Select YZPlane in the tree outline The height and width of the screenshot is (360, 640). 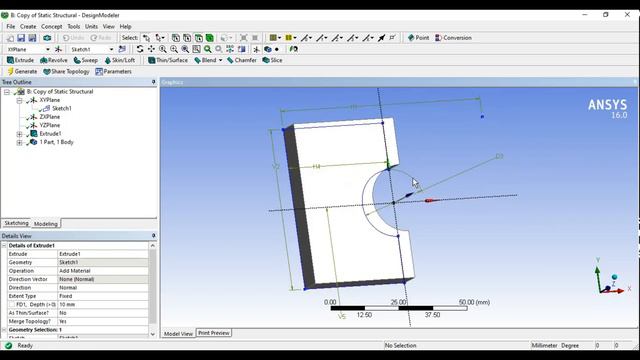pyautogui.click(x=49, y=126)
